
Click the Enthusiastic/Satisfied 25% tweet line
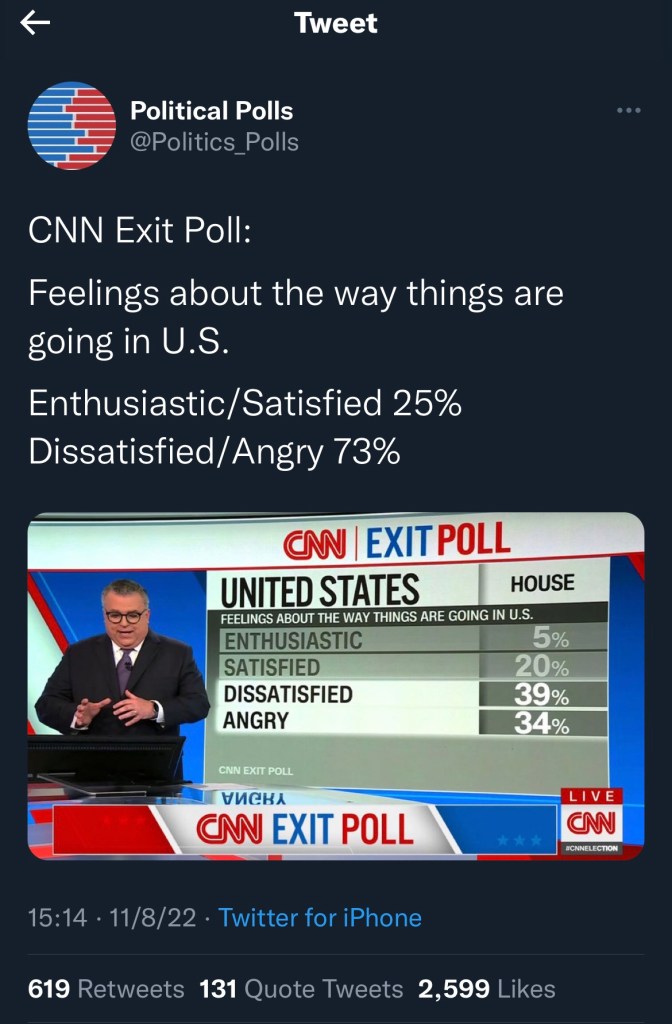(x=245, y=404)
